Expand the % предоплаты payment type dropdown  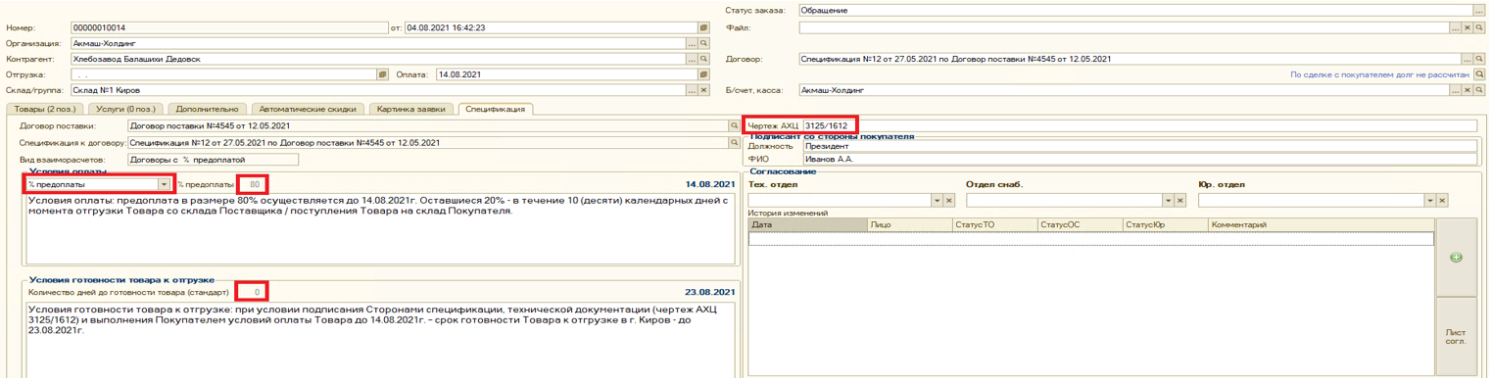(164, 184)
